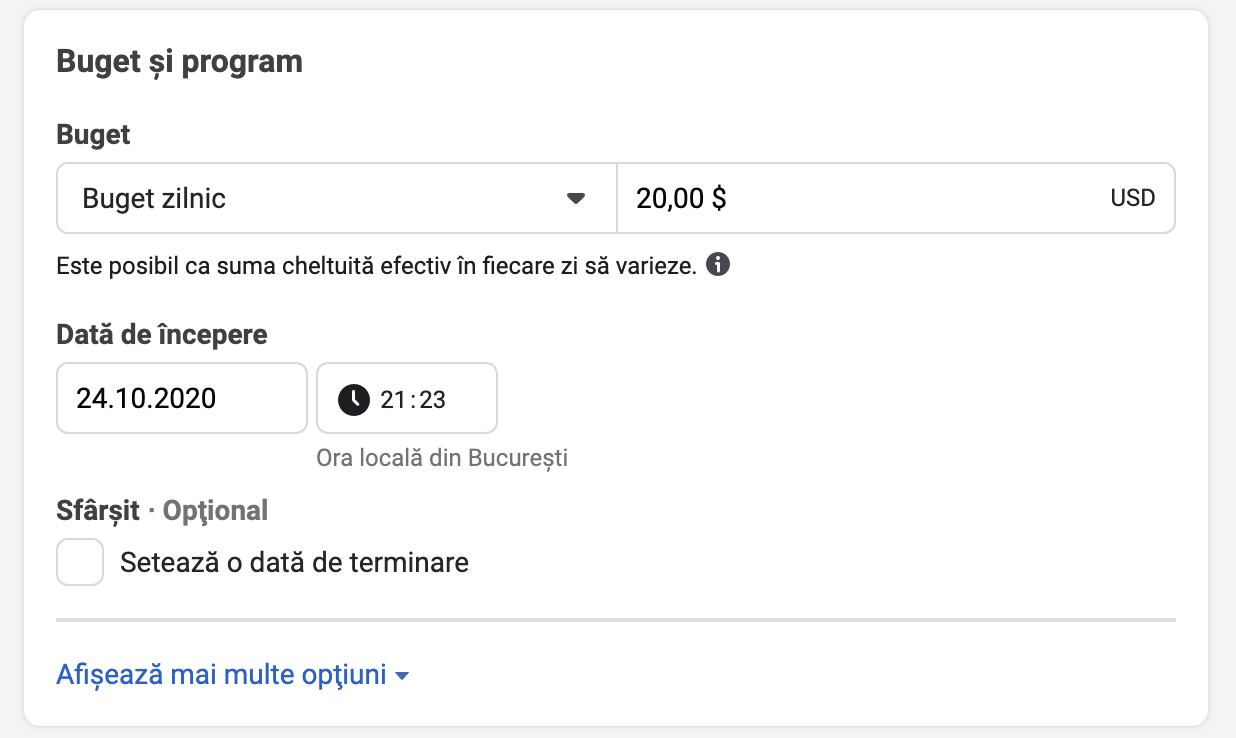Expand the arrow after 'Afișează mai multe opțiuni'
The width and height of the screenshot is (1236, 738).
click(402, 676)
